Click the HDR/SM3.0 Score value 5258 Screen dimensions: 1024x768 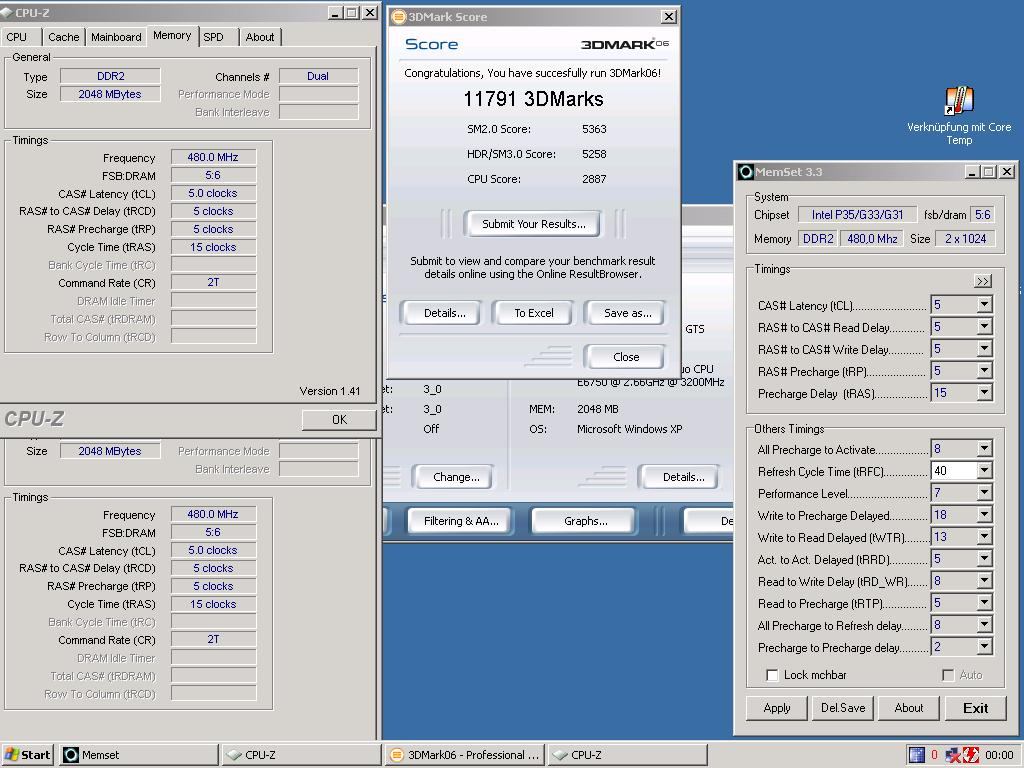tap(594, 154)
